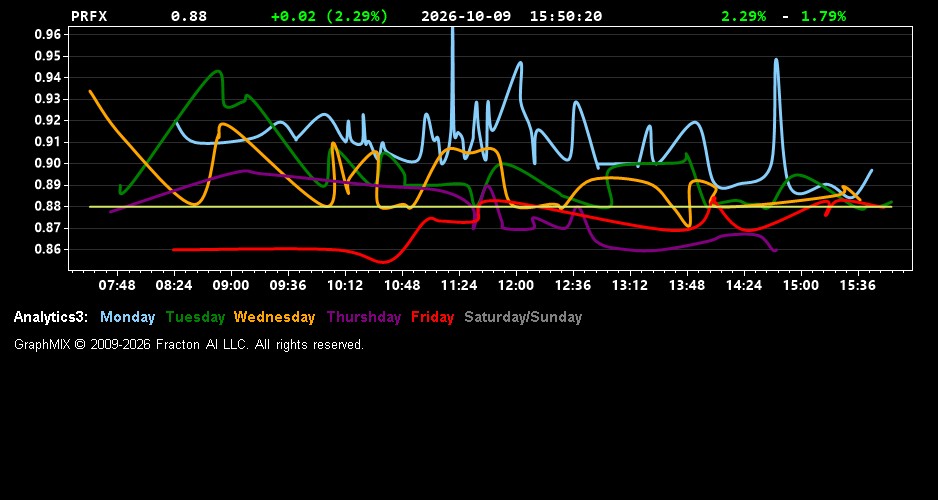938x500 pixels.
Task: Click the red Friday line's lowest dip
Action: tap(383, 261)
